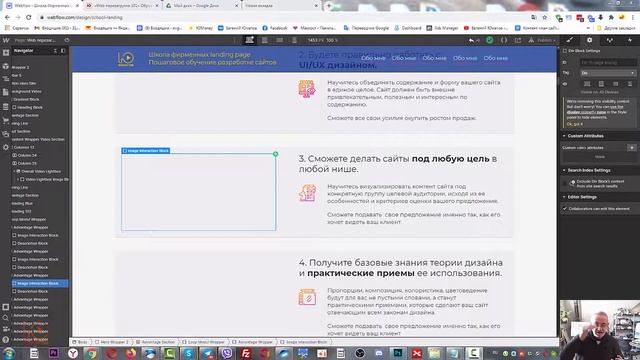Dismiss notice with 'Ok, got it'
The height and width of the screenshot is (360, 640).
click(x=574, y=124)
